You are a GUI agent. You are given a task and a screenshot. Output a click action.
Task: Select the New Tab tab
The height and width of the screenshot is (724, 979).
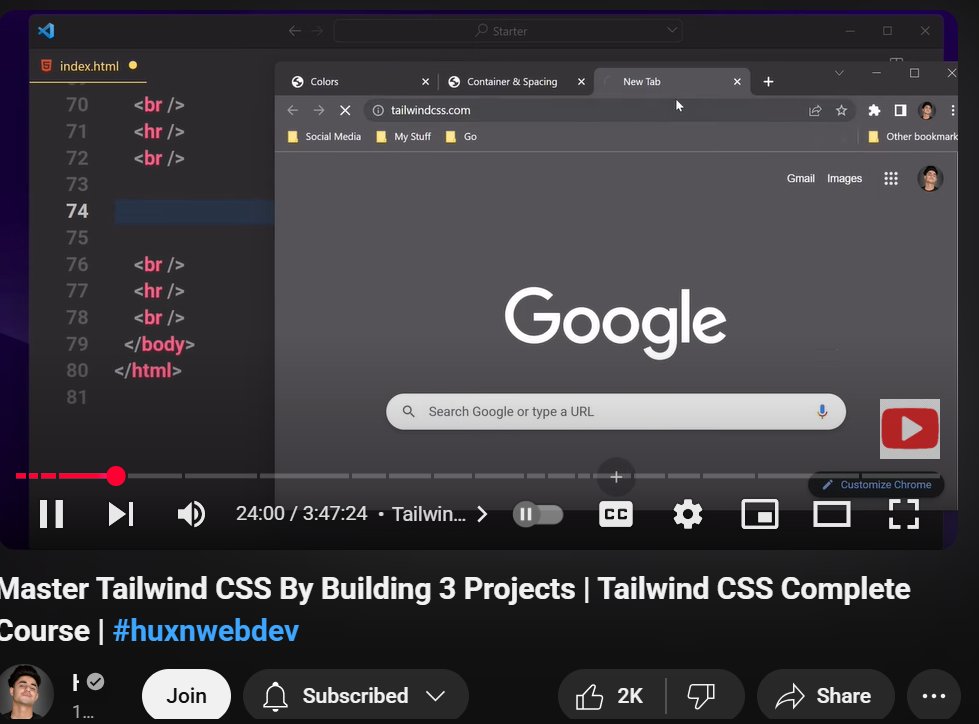[671, 82]
